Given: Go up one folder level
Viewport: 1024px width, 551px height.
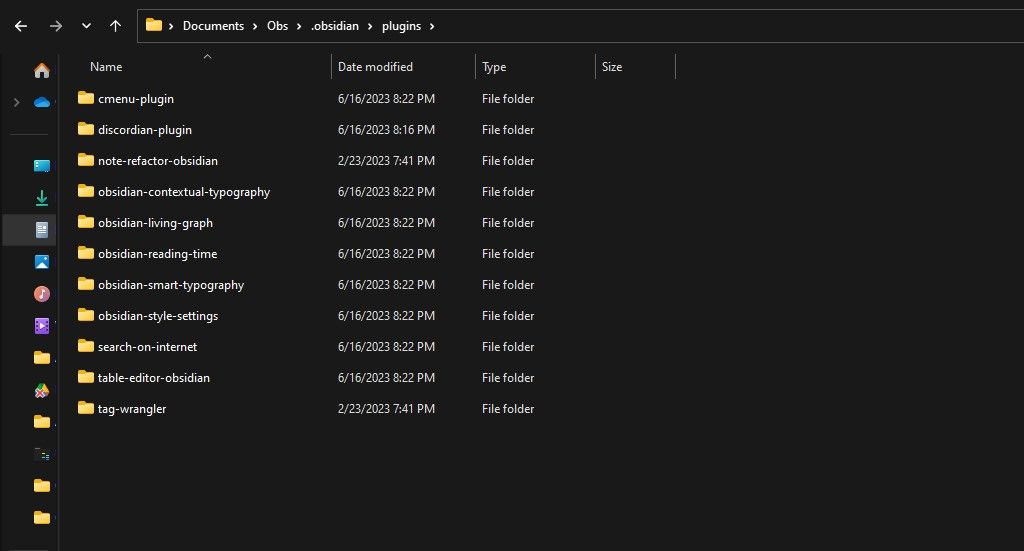Looking at the screenshot, I should click(116, 26).
